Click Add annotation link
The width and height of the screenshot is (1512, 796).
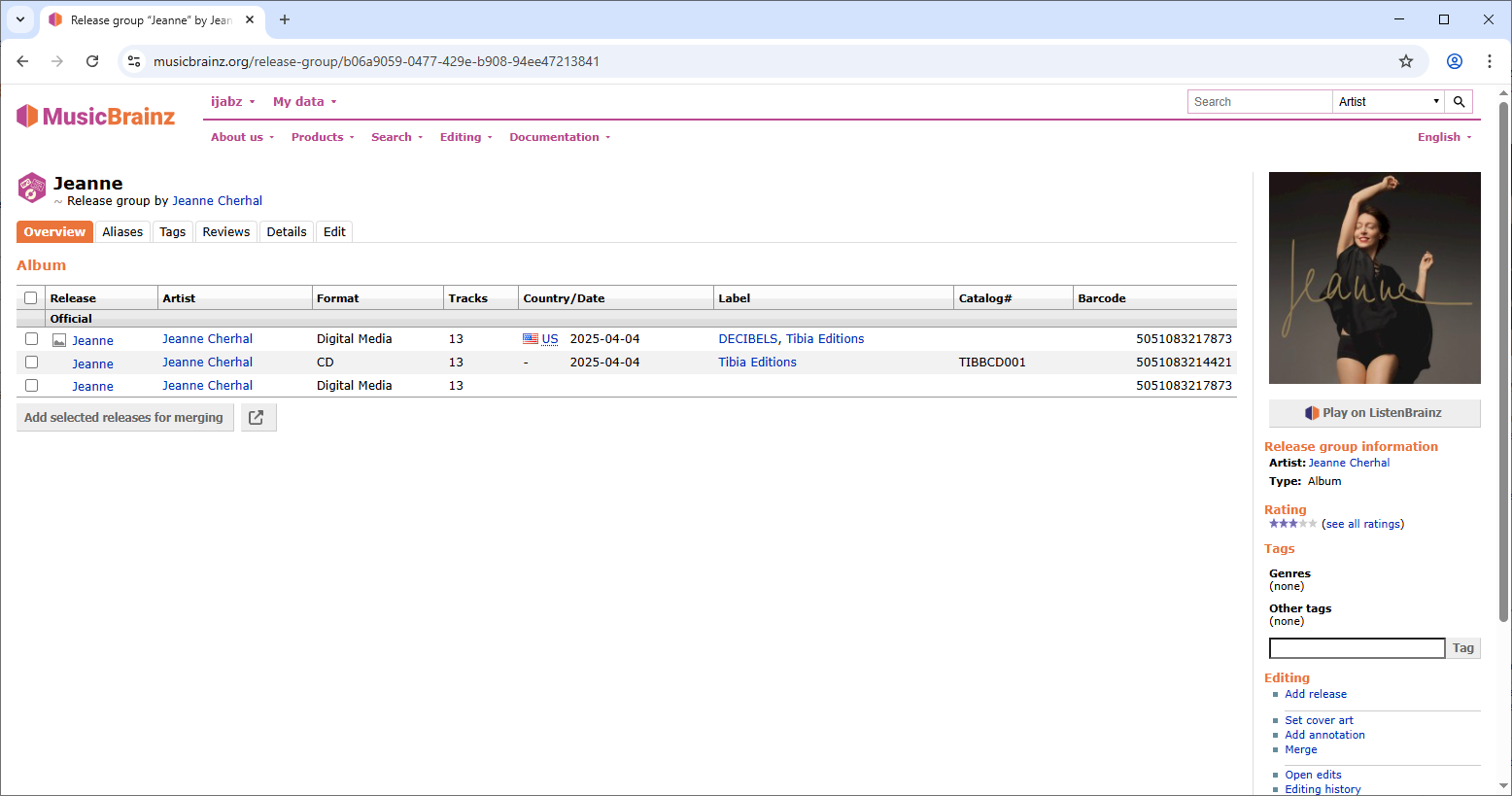(1324, 735)
